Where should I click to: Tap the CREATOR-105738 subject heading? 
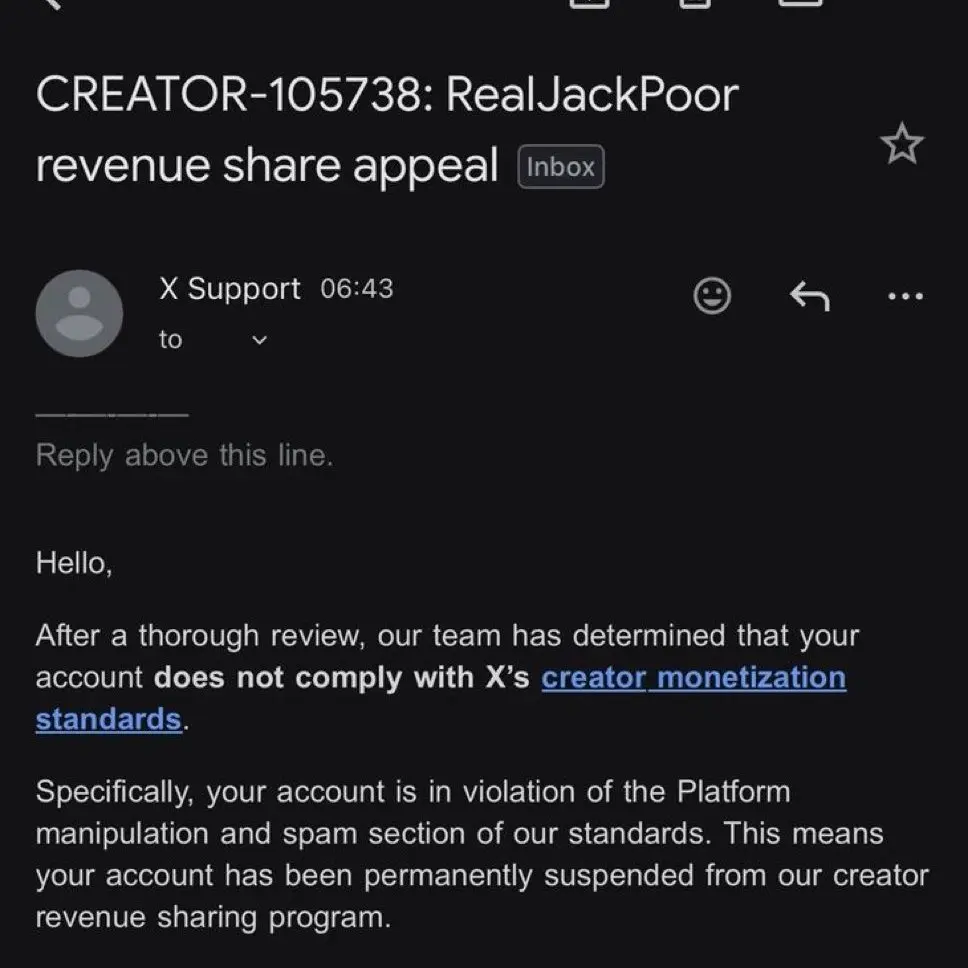point(387,130)
